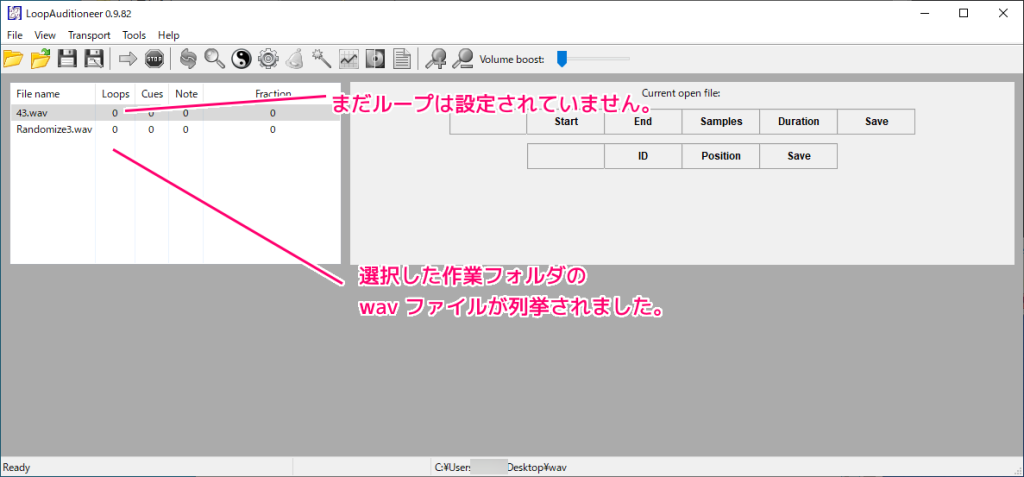Click the gear icon in toolbar

point(268,59)
